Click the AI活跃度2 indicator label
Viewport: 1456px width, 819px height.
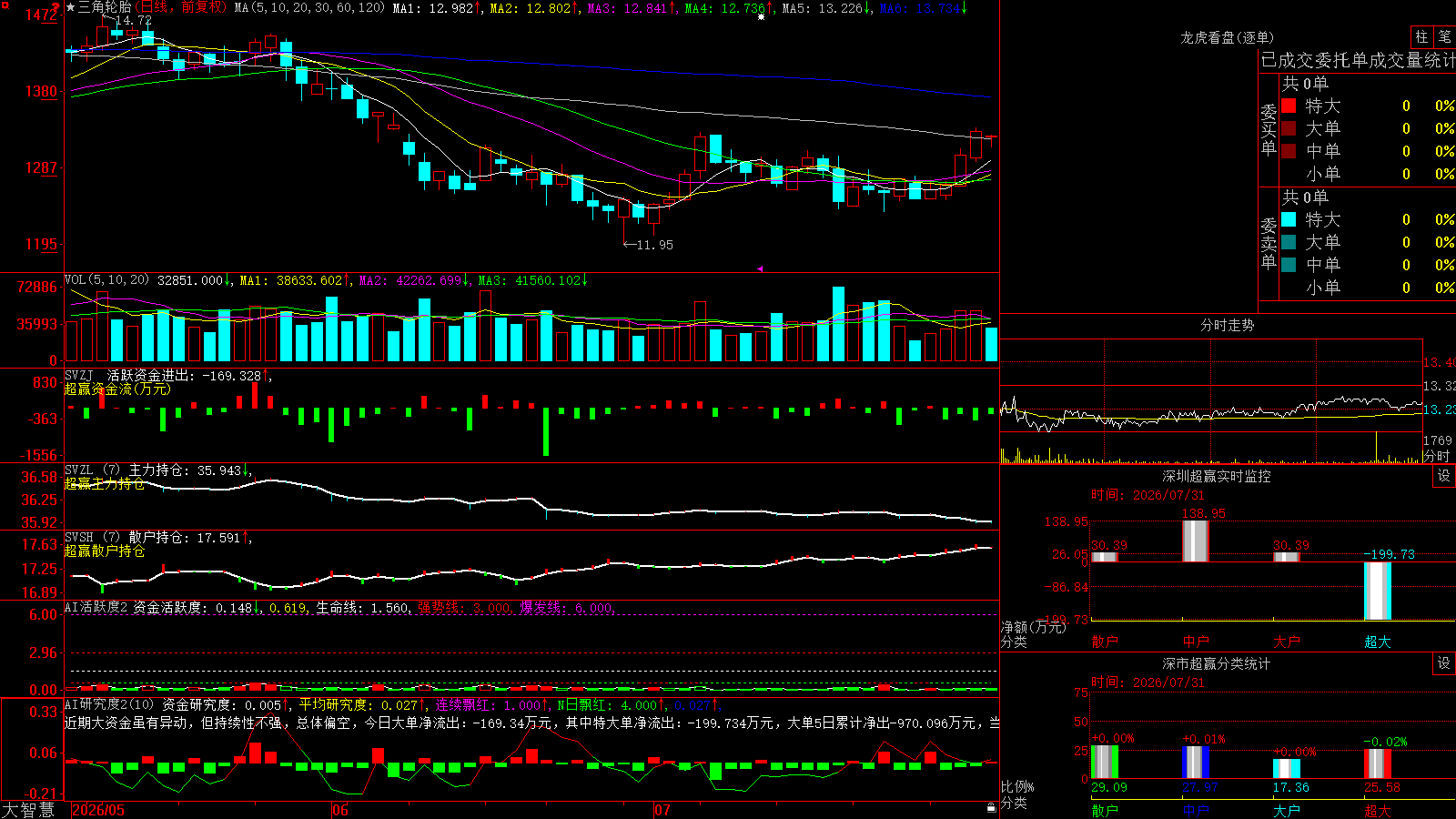(x=96, y=607)
